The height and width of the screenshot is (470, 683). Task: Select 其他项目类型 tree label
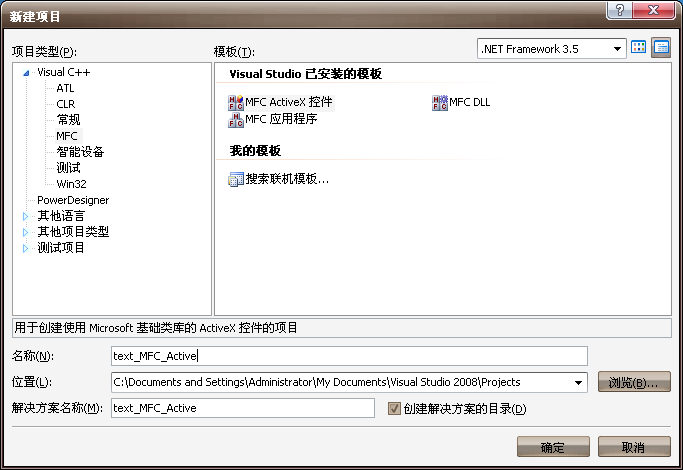(x=73, y=232)
